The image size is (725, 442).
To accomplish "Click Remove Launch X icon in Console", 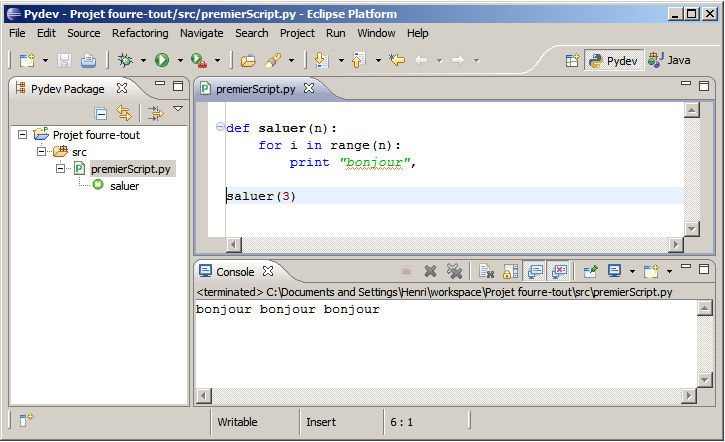I will (430, 271).
